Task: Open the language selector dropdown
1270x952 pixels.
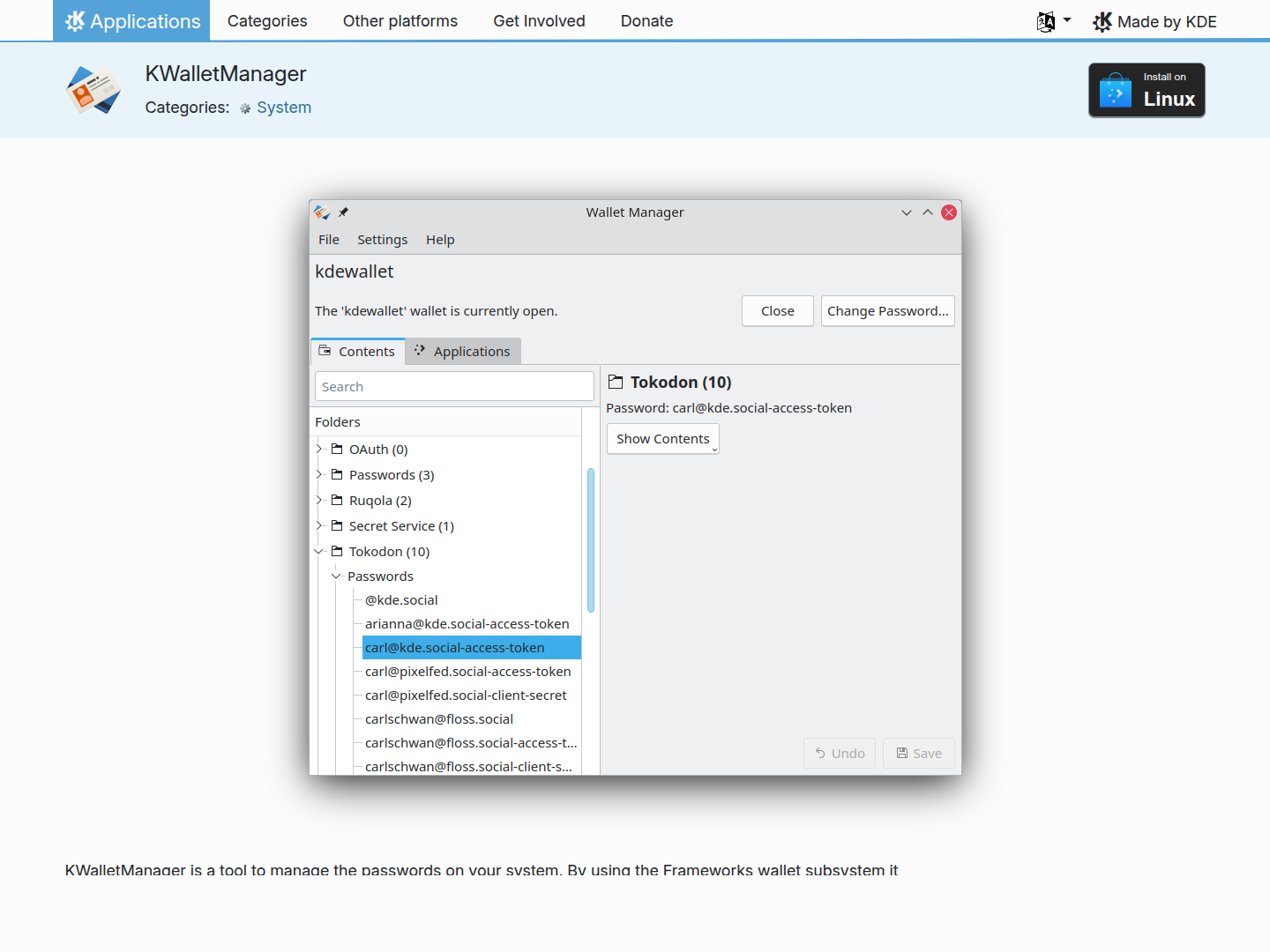Action: click(1054, 21)
